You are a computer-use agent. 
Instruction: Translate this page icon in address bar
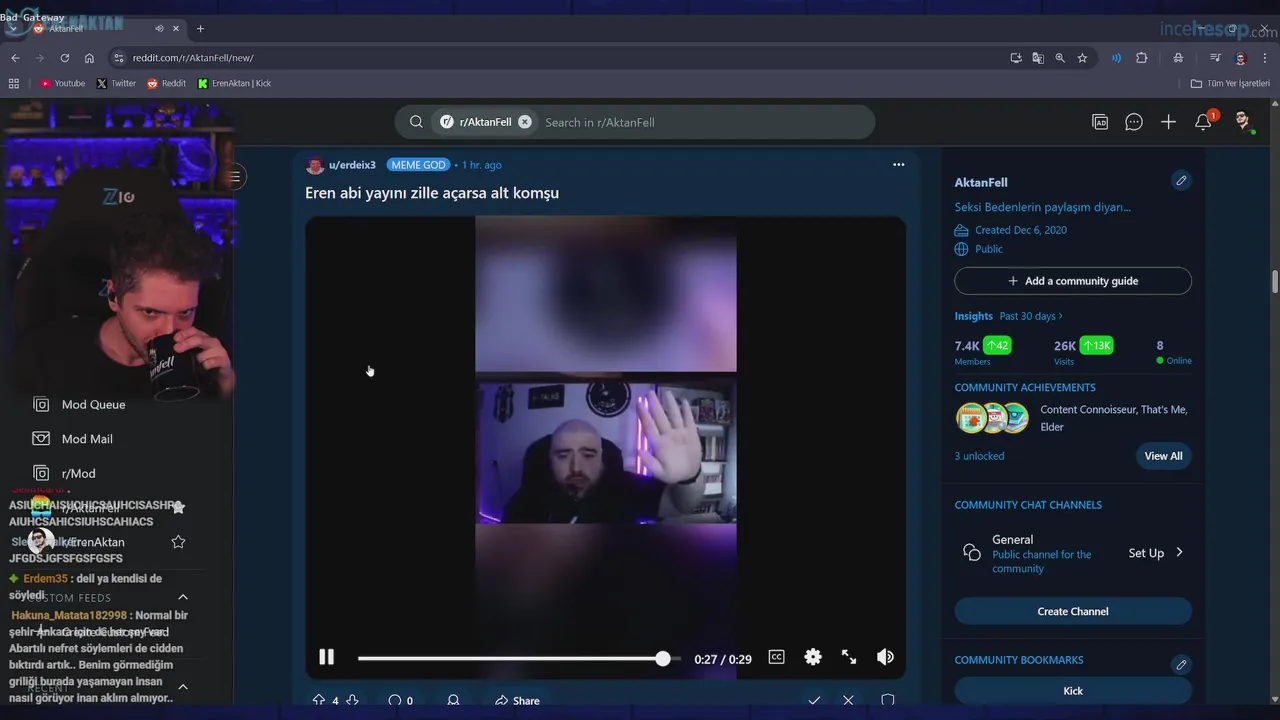pos(1038,58)
